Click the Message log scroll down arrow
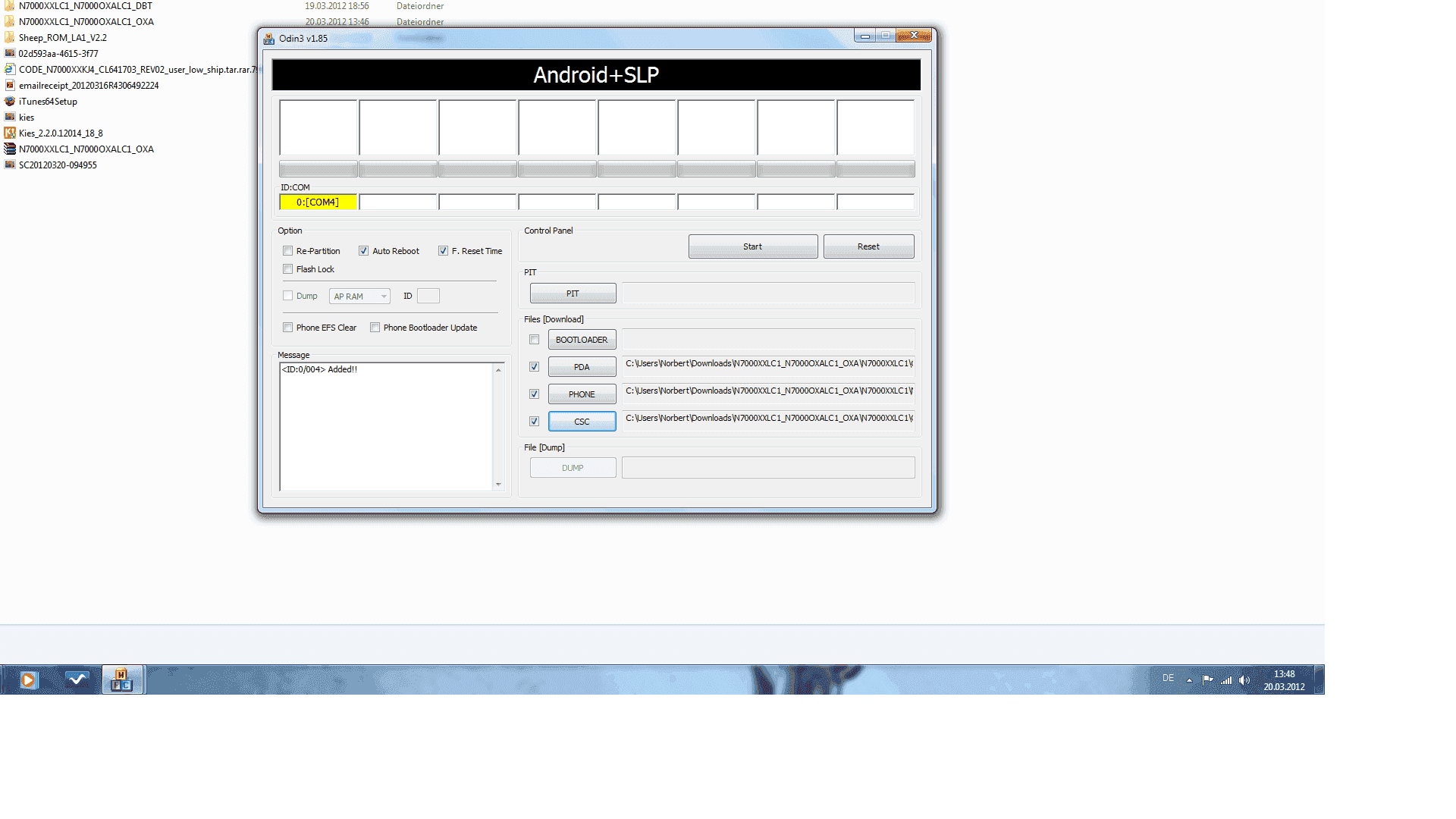Image resolution: width=1456 pixels, height=819 pixels. point(498,484)
